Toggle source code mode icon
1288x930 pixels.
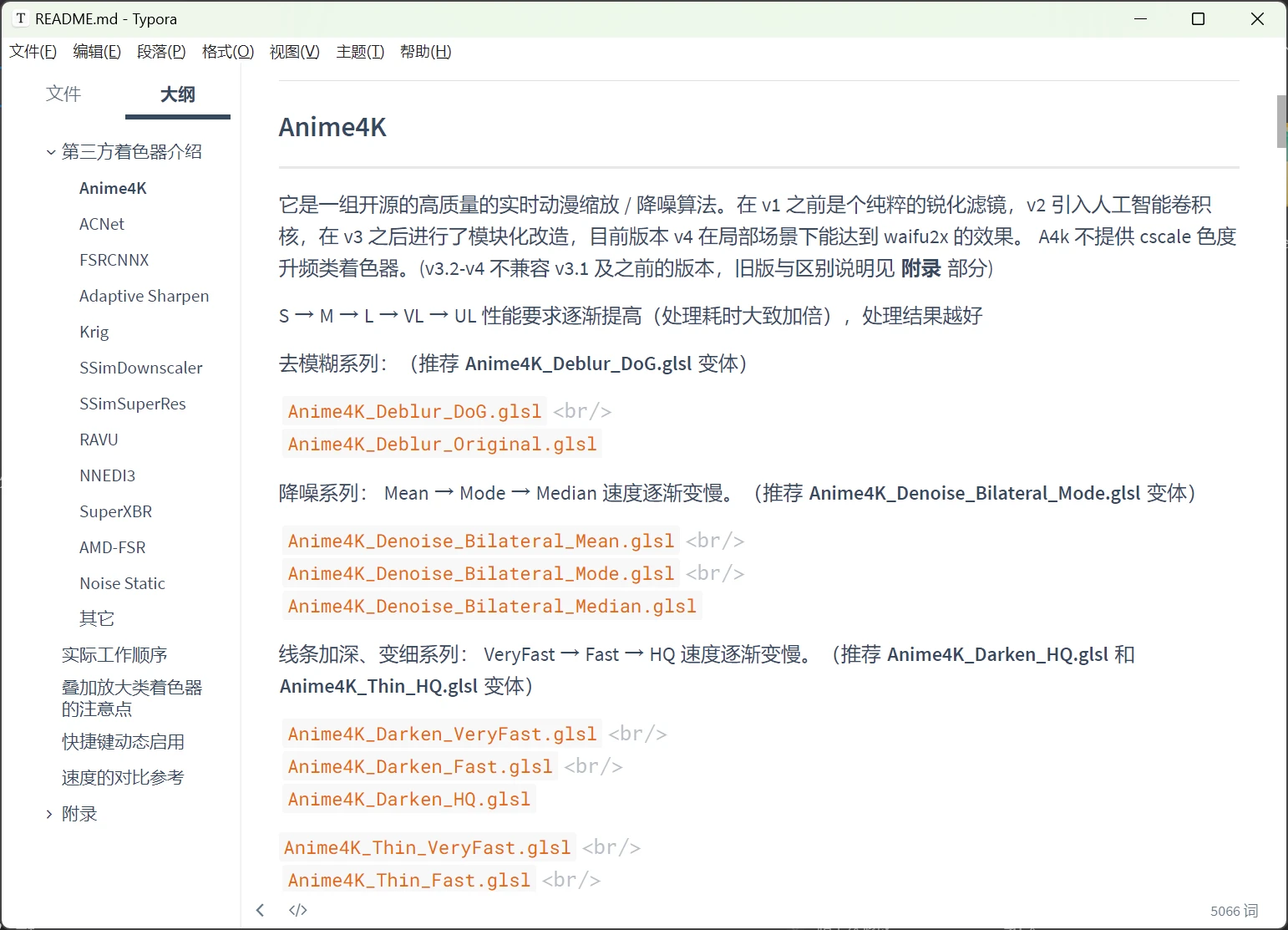(x=297, y=910)
